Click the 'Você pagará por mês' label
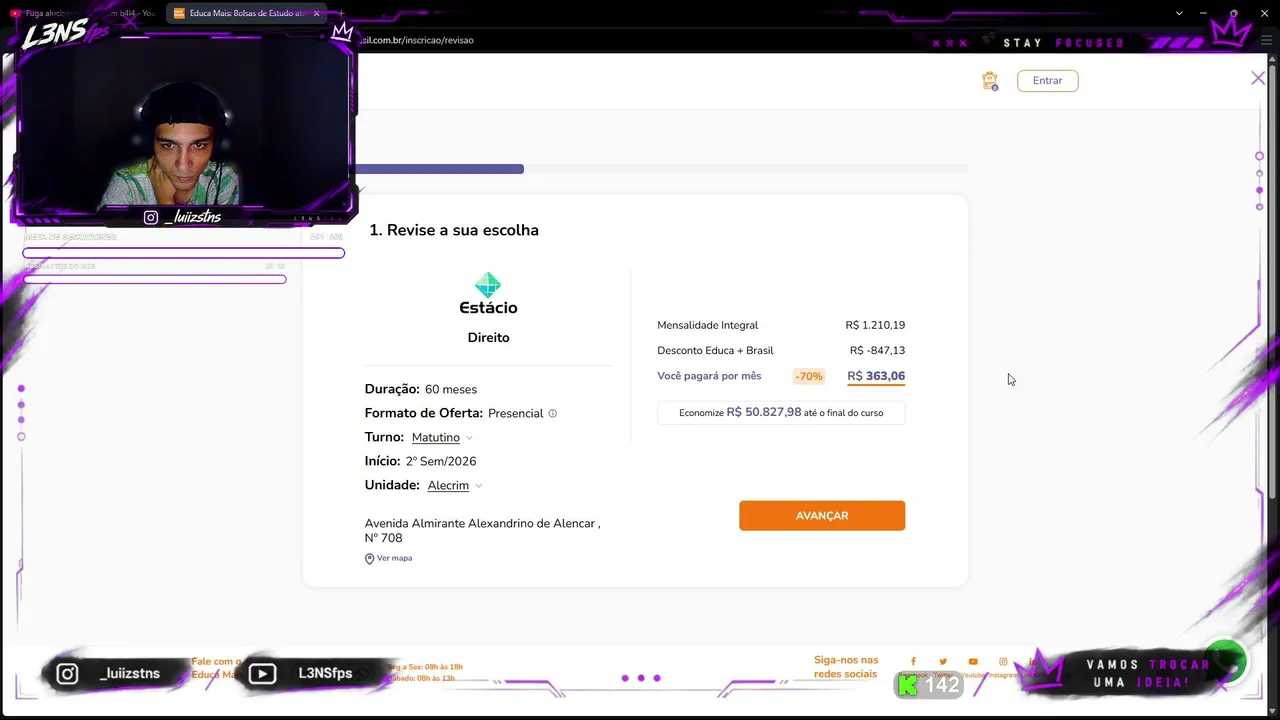This screenshot has width=1280, height=720. pyautogui.click(x=709, y=376)
